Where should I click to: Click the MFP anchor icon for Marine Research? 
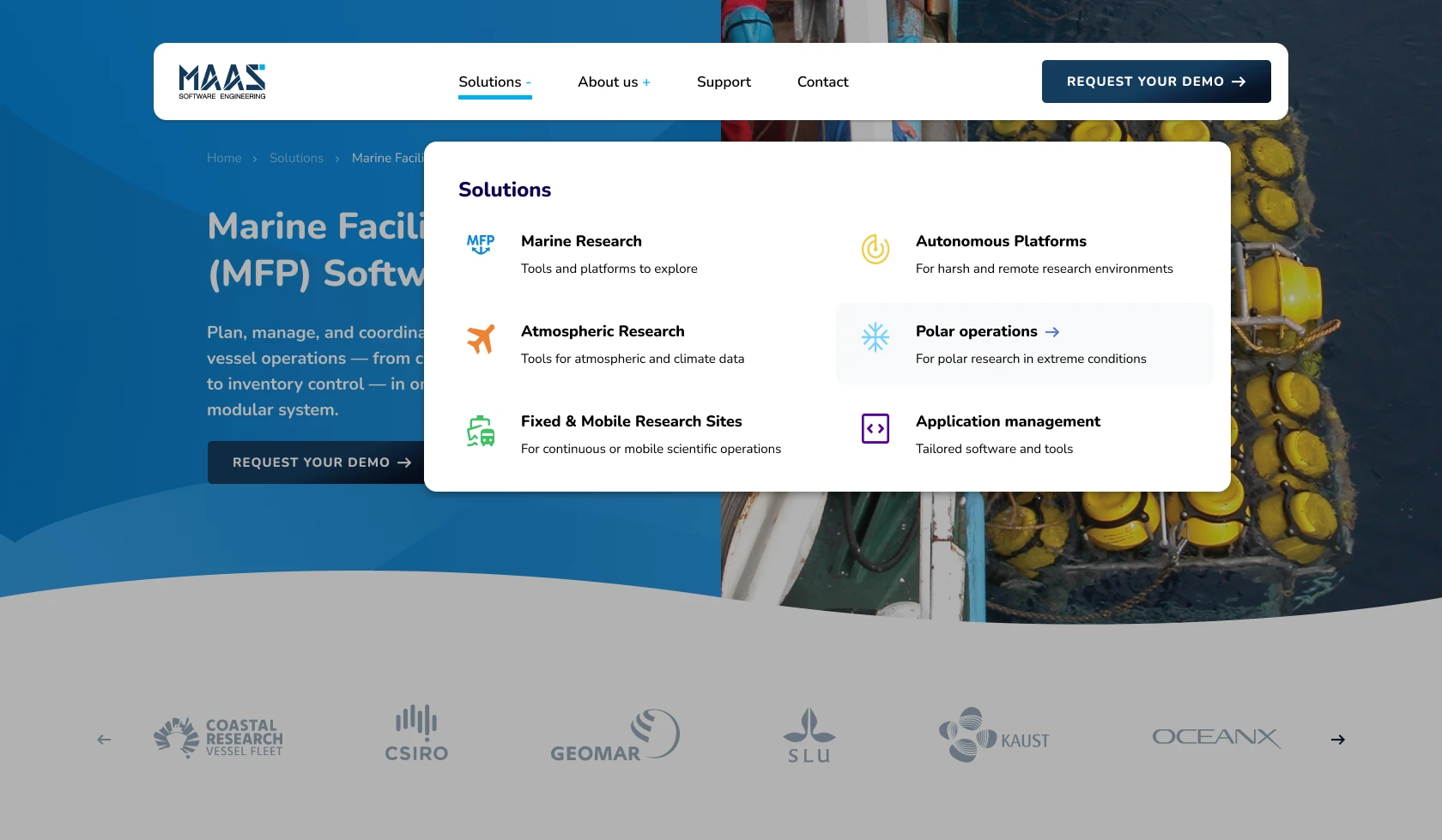(481, 245)
